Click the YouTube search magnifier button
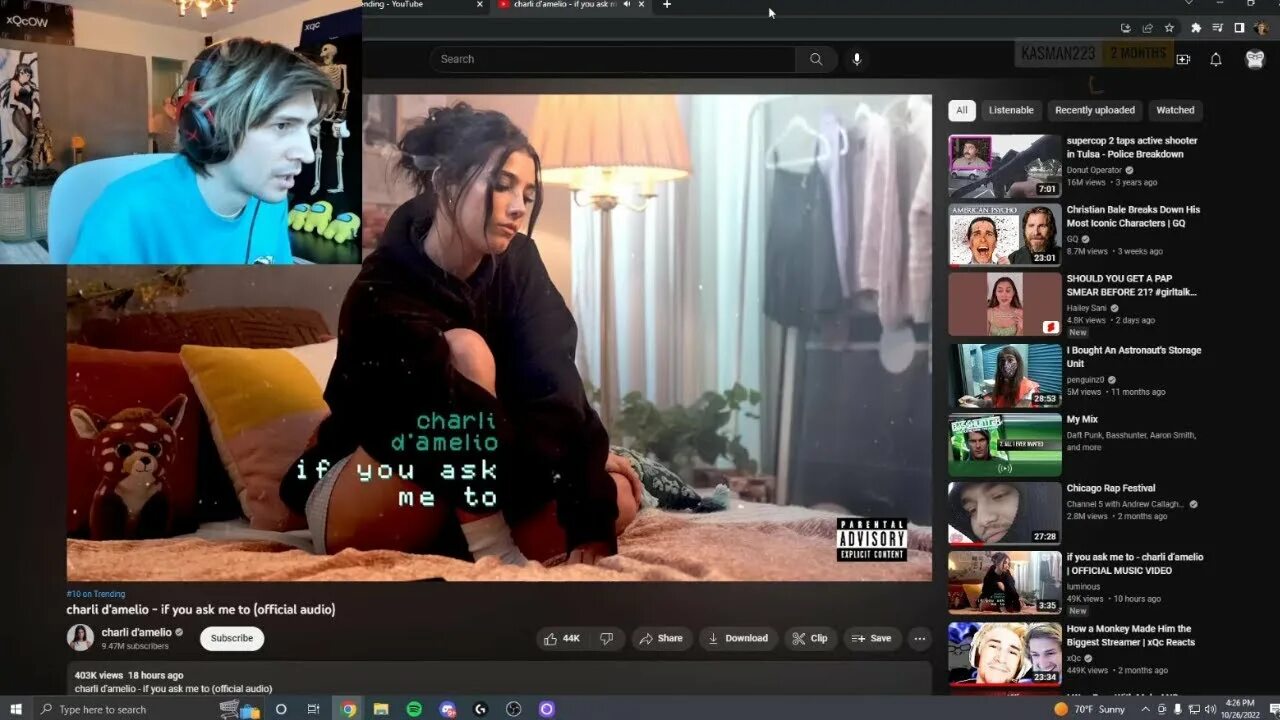Viewport: 1280px width, 720px height. (x=816, y=59)
